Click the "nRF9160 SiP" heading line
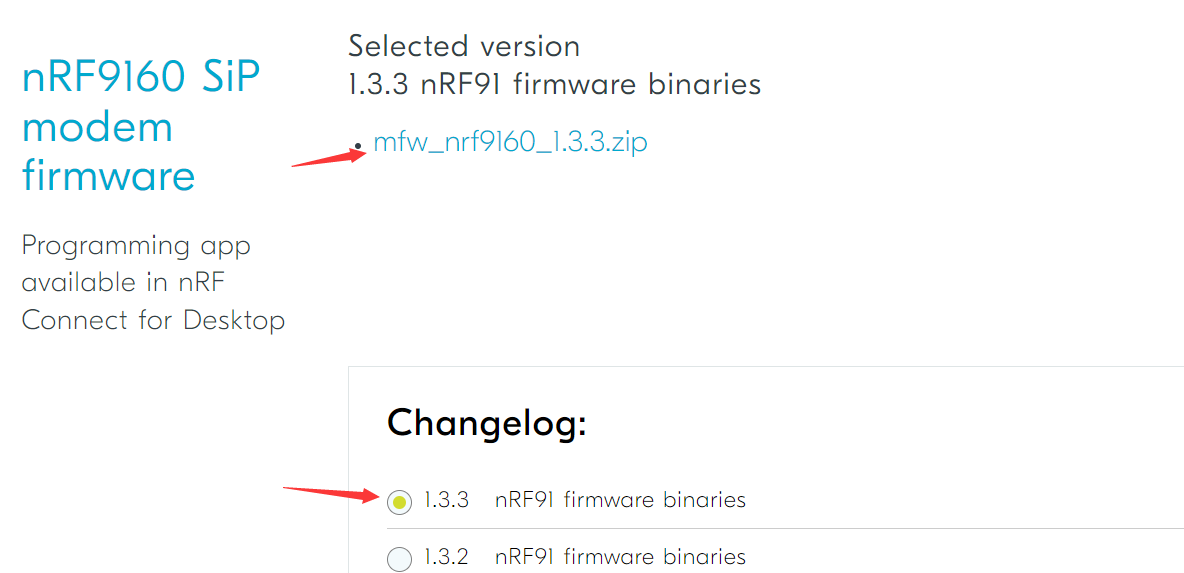1184x573 pixels. [141, 78]
